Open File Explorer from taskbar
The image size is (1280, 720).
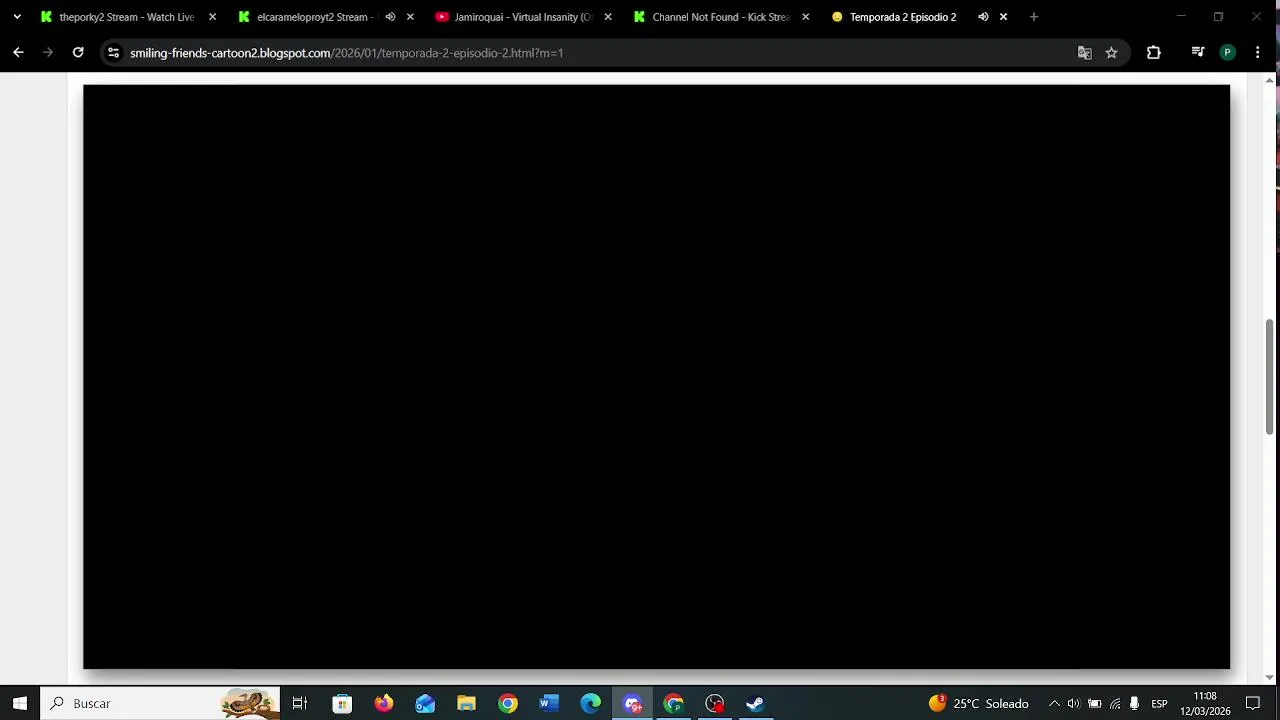(466, 703)
